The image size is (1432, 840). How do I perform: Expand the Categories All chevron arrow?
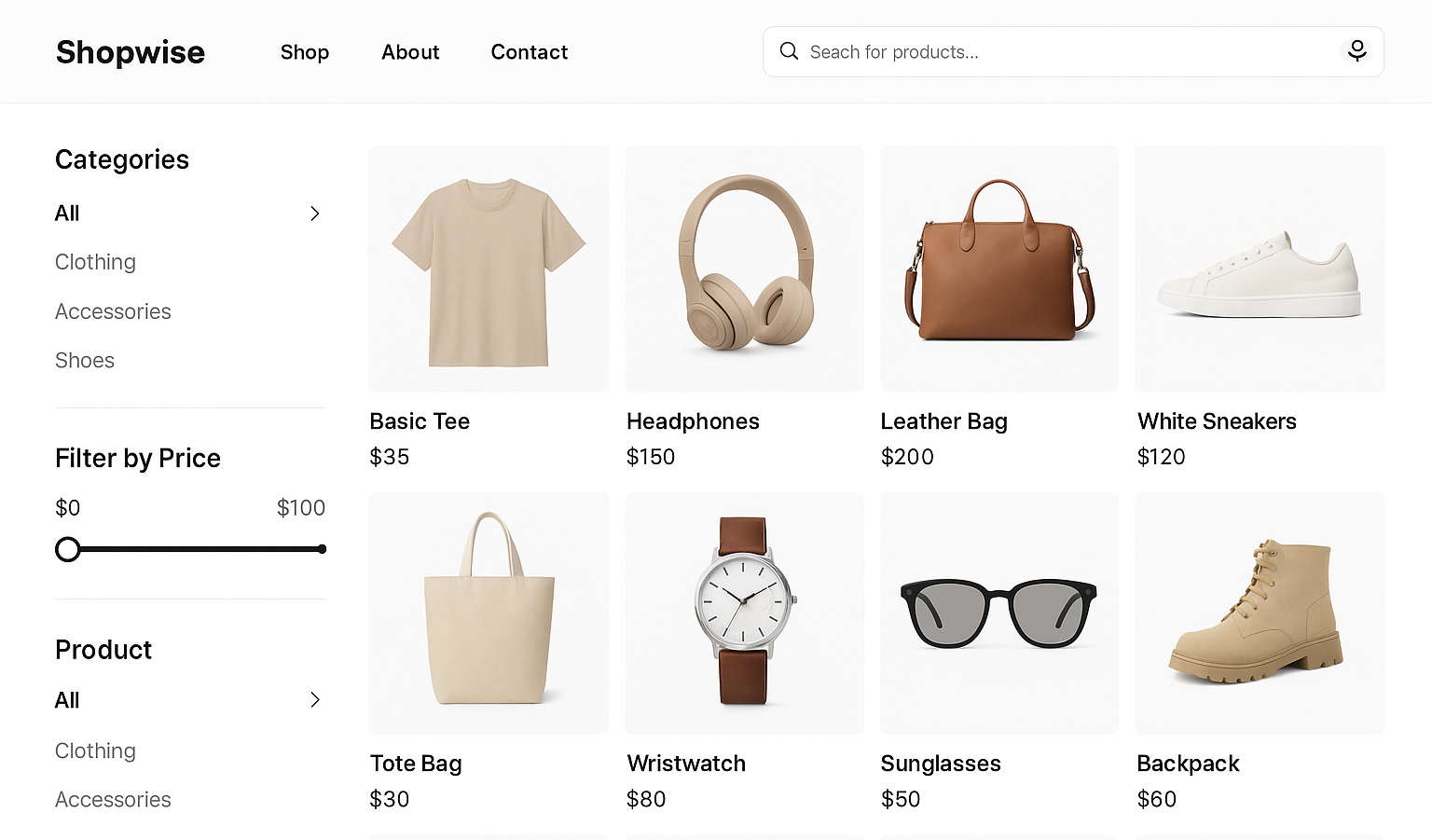tap(315, 213)
